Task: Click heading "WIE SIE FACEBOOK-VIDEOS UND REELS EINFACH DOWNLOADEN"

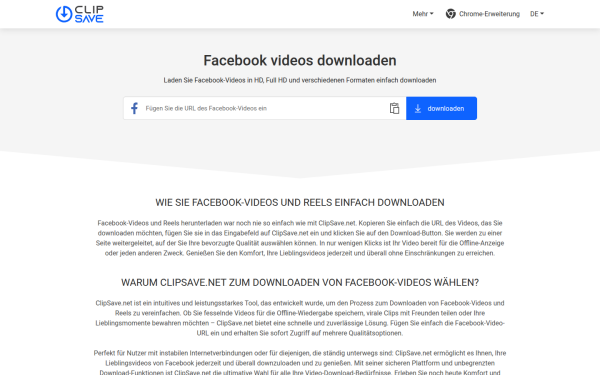Action: pos(300,202)
